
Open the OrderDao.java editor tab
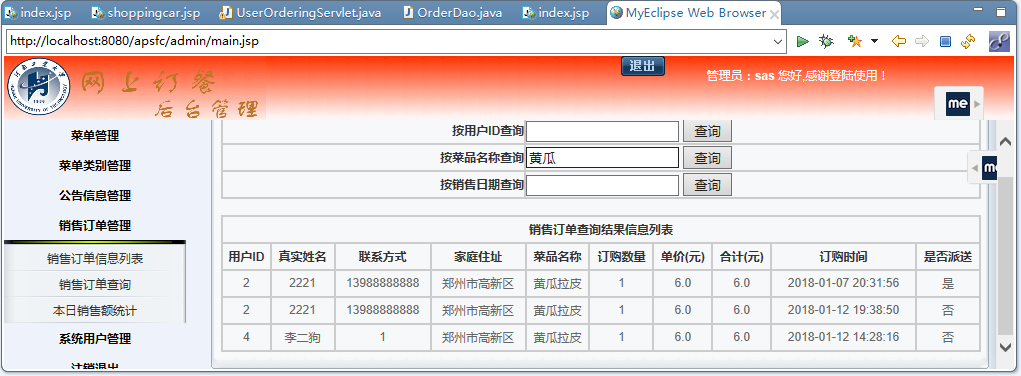(453, 12)
